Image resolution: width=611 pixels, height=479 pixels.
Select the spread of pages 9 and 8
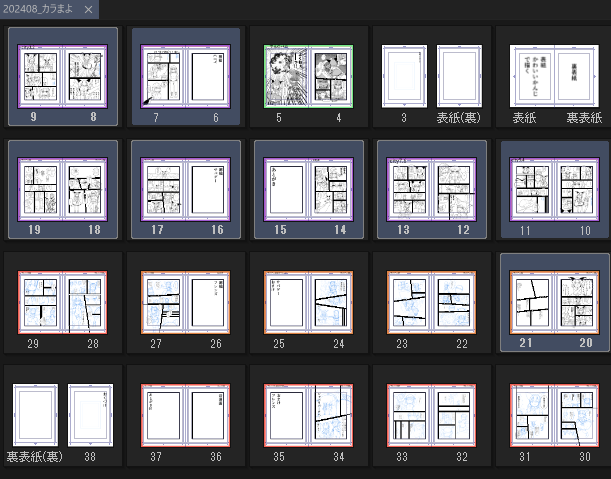click(62, 76)
